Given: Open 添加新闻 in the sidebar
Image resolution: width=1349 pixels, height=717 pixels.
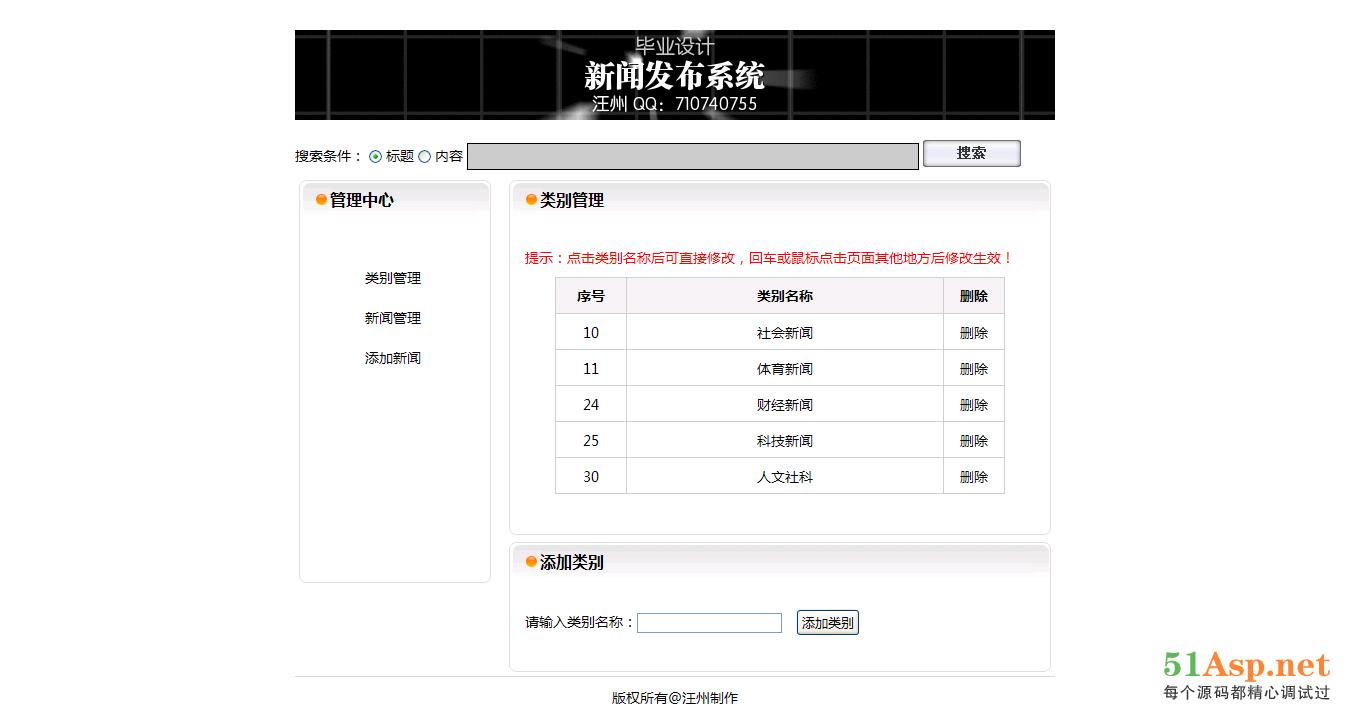Looking at the screenshot, I should coord(392,358).
